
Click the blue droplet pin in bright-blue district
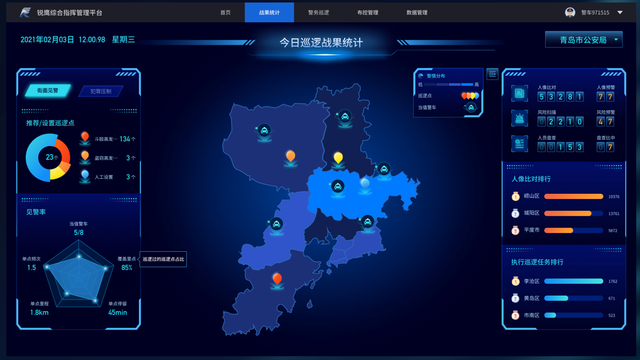coord(365,184)
